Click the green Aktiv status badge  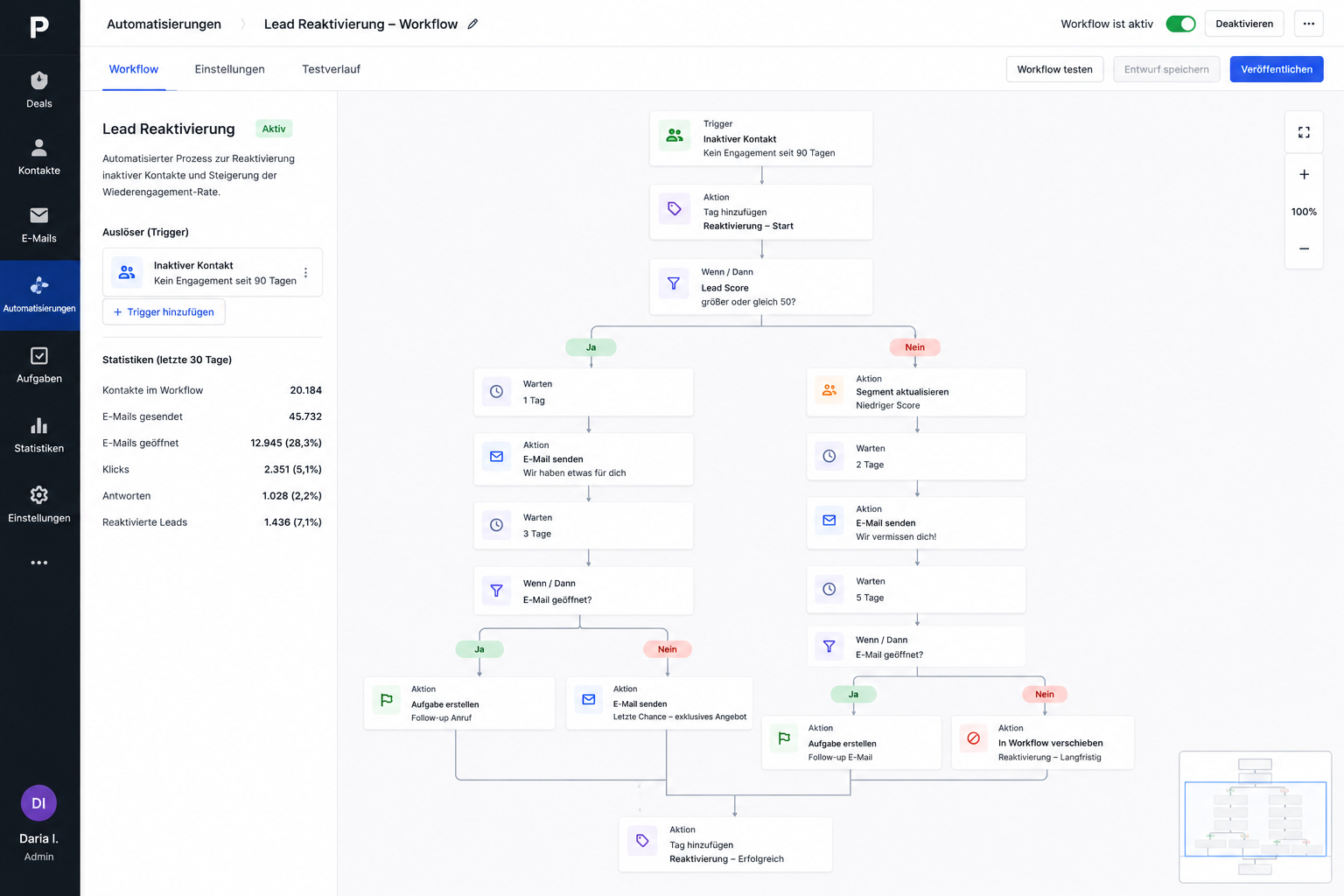click(274, 129)
